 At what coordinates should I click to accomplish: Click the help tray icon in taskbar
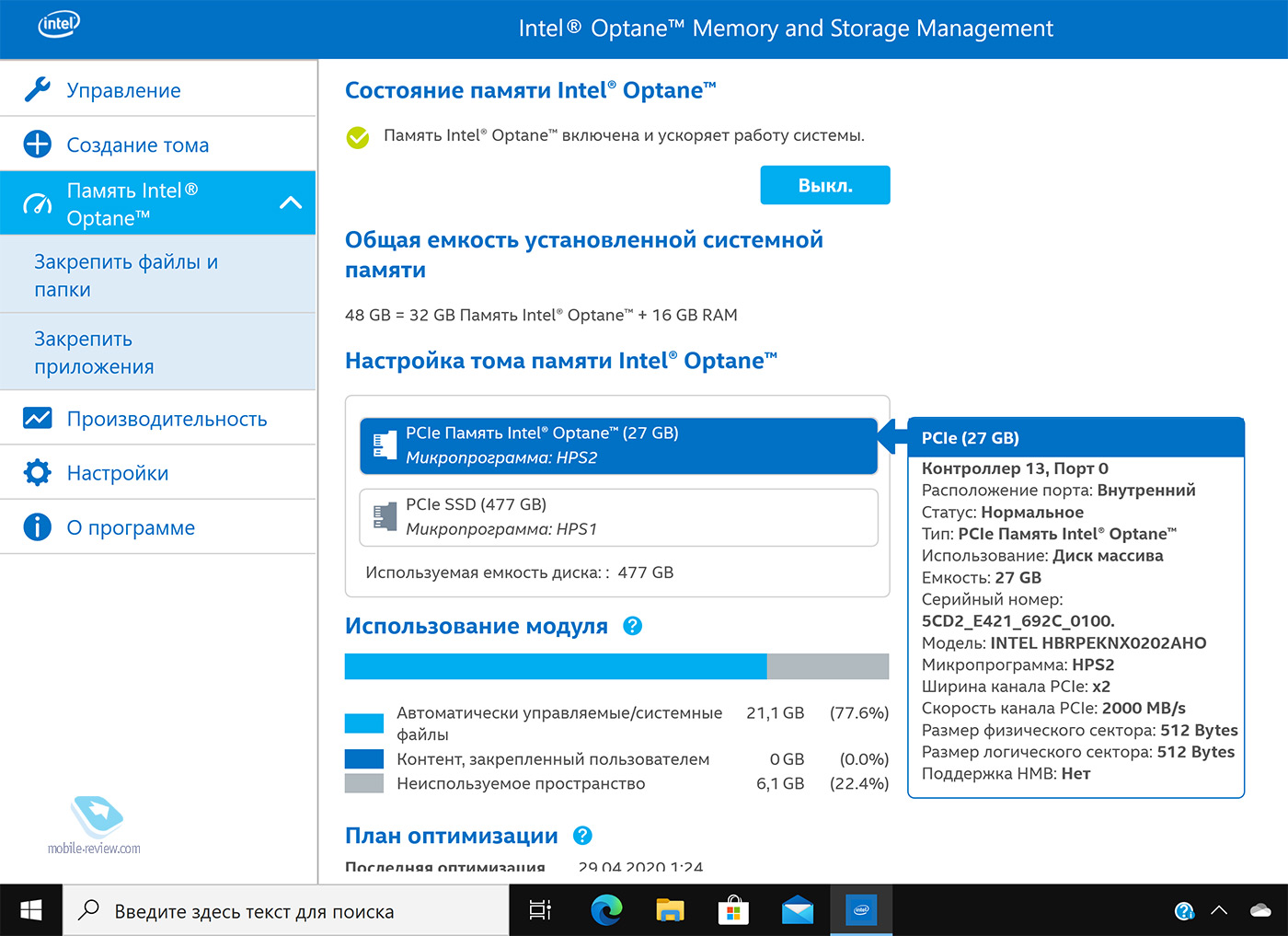click(1184, 911)
